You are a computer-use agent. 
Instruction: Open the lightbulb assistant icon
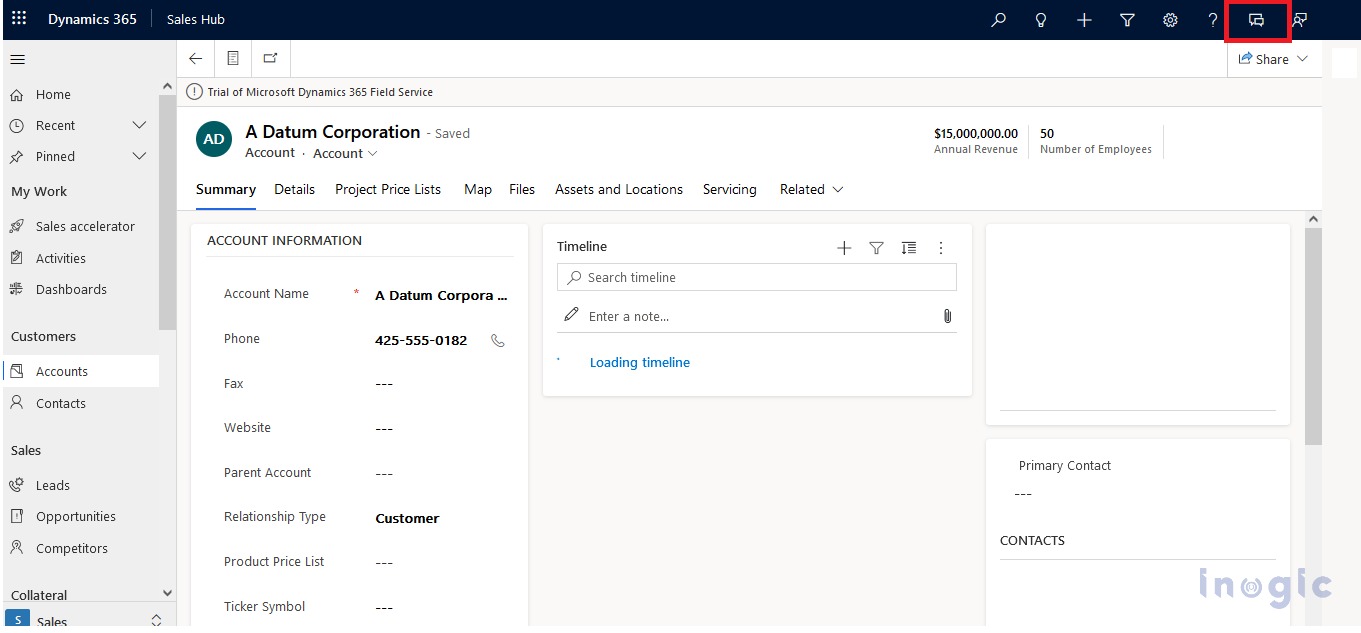point(1041,20)
